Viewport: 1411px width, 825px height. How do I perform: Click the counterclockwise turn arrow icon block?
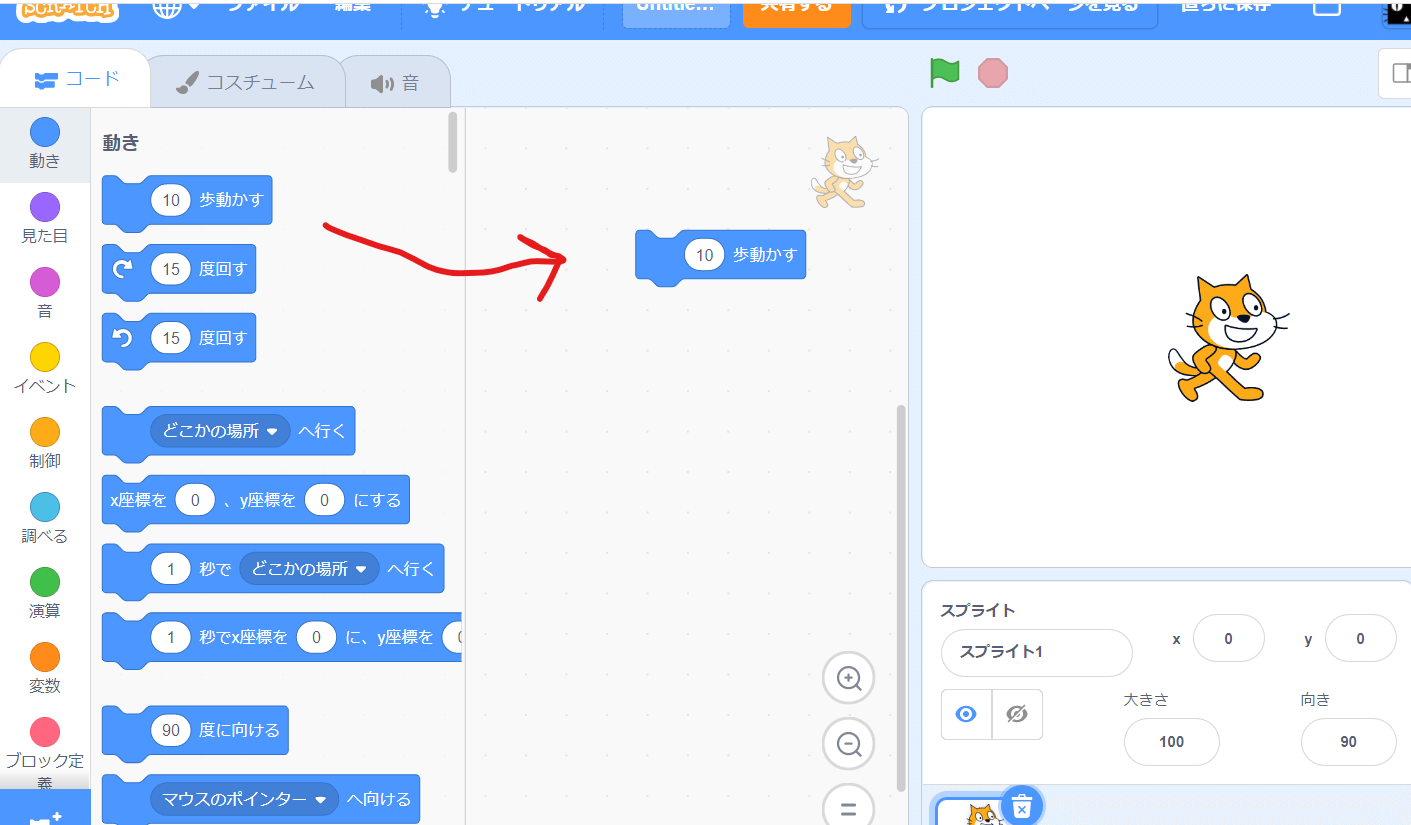tap(123, 338)
